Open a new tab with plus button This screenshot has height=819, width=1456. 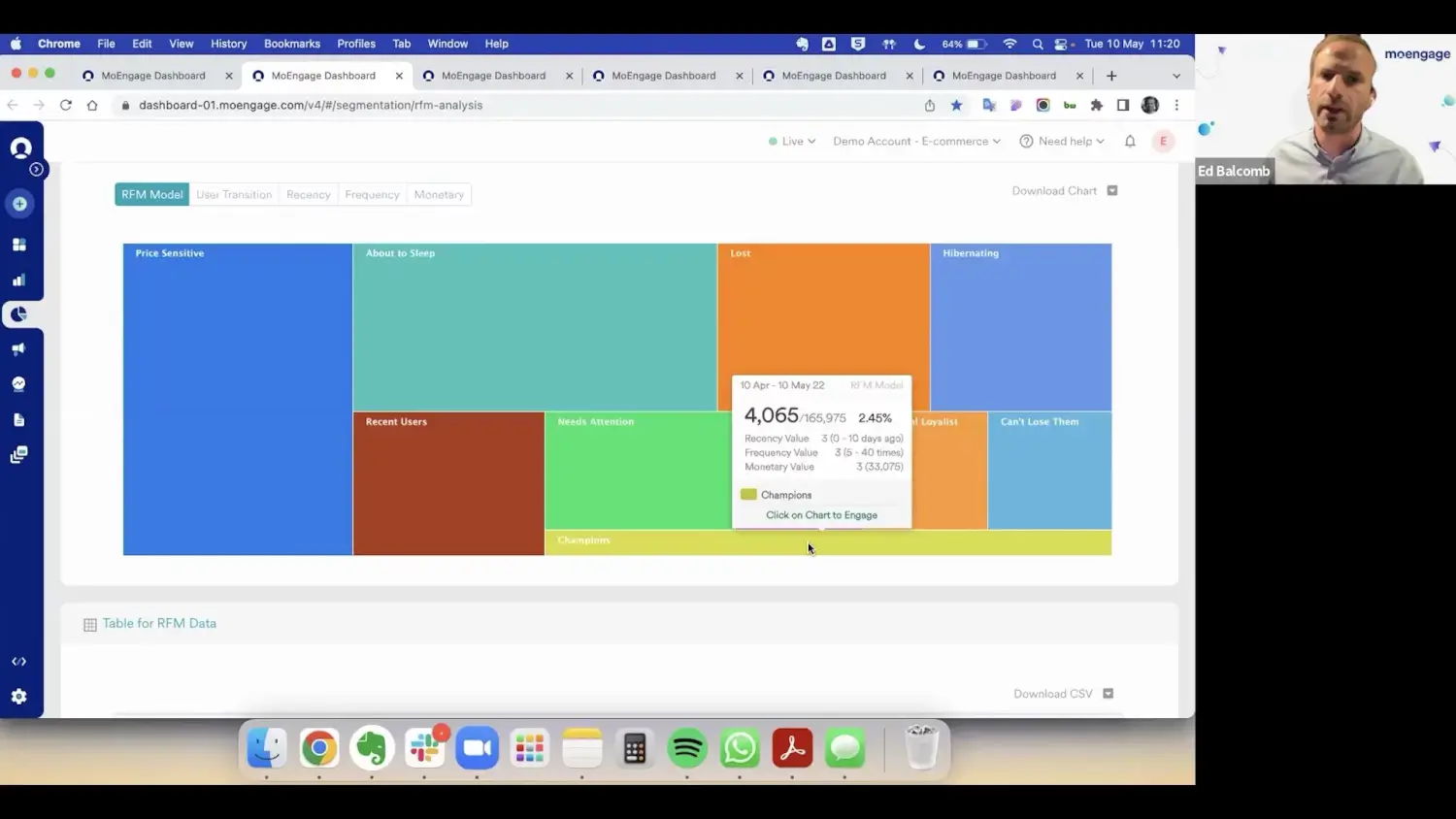pyautogui.click(x=1111, y=76)
